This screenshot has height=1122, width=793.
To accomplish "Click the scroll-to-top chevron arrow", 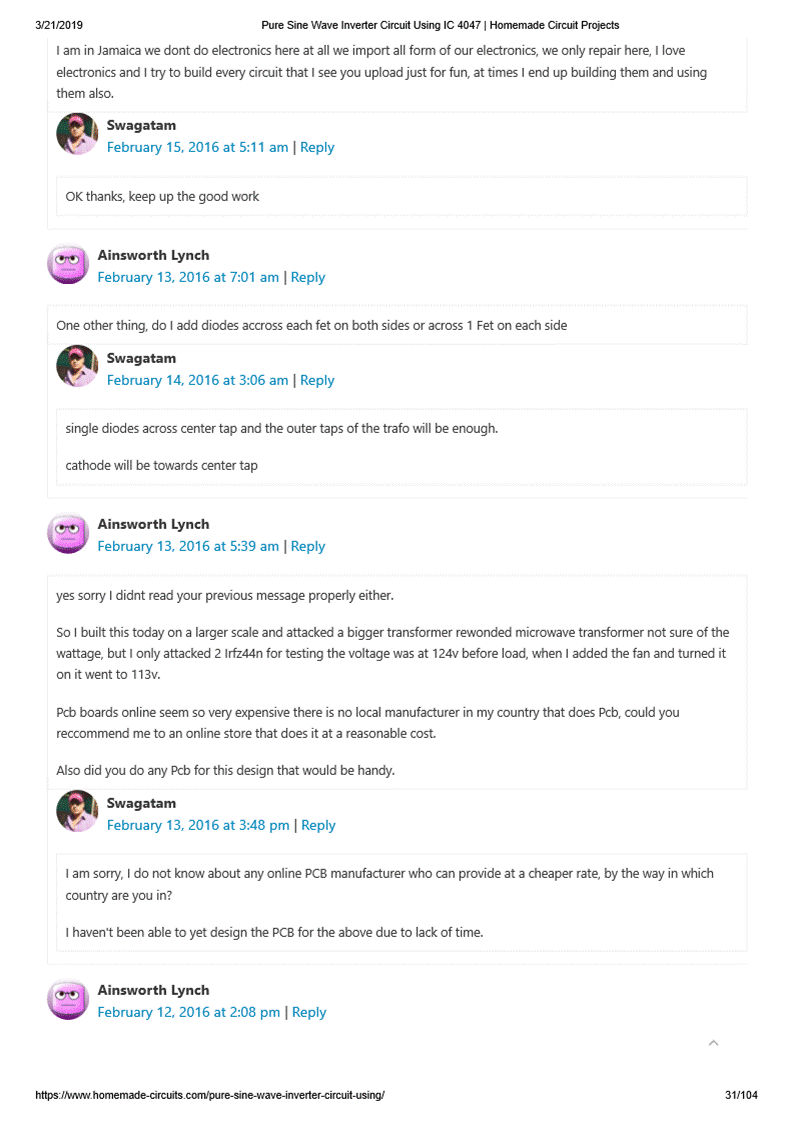I will [x=713, y=1043].
